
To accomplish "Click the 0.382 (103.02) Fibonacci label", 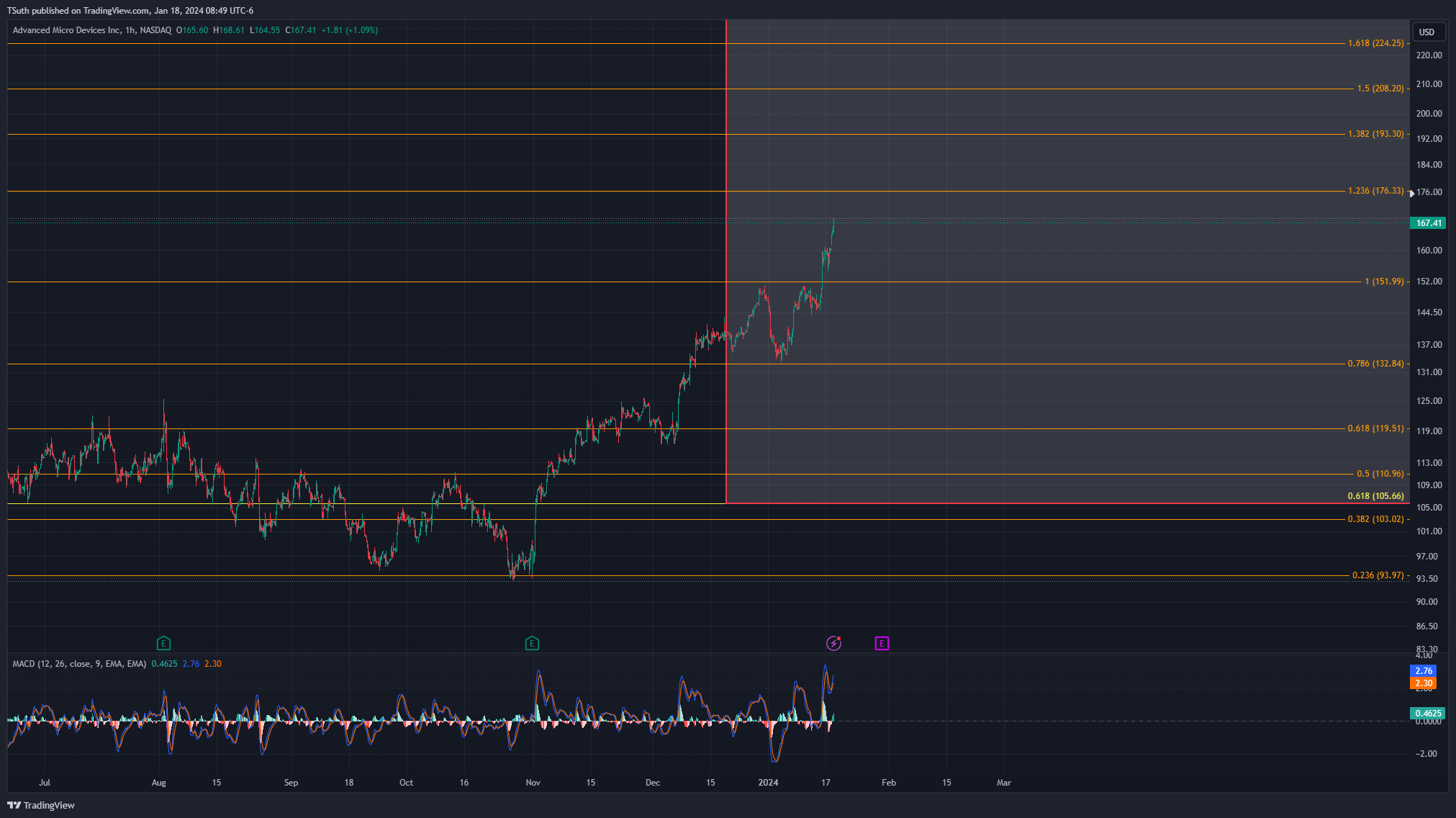I will click(x=1375, y=519).
